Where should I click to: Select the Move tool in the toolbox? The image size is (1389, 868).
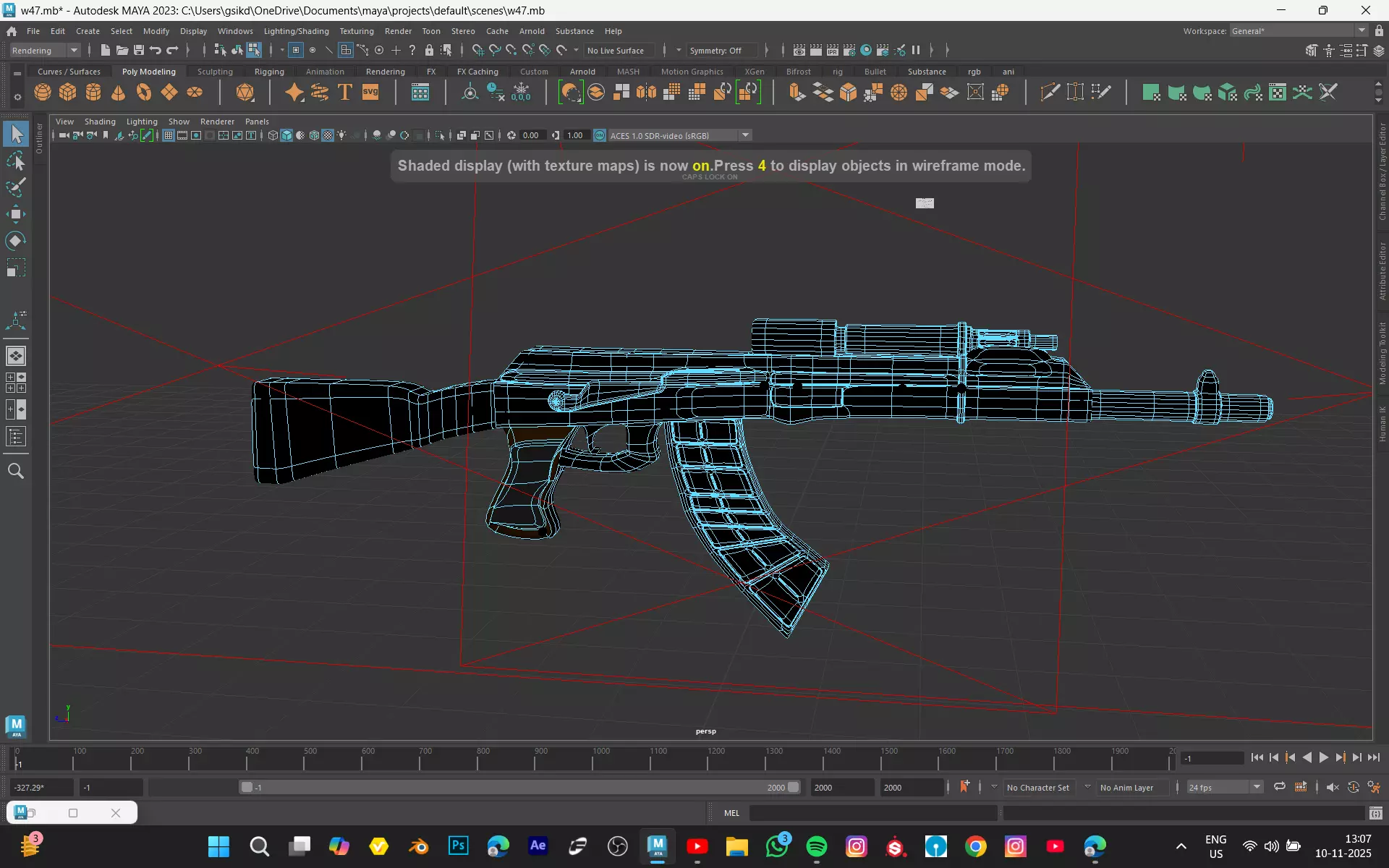click(16, 213)
